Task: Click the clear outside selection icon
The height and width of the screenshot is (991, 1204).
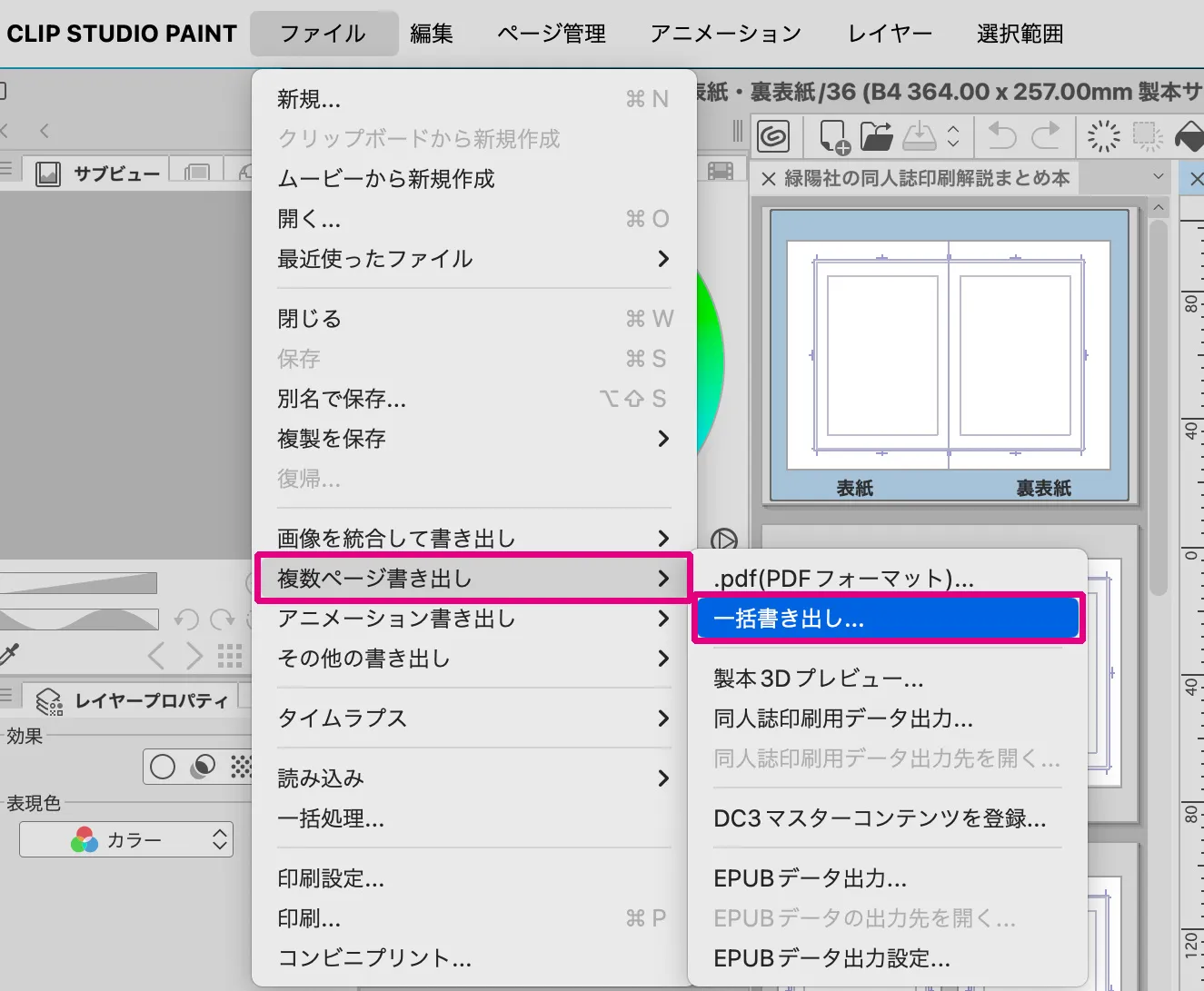Action: pyautogui.click(x=1147, y=136)
